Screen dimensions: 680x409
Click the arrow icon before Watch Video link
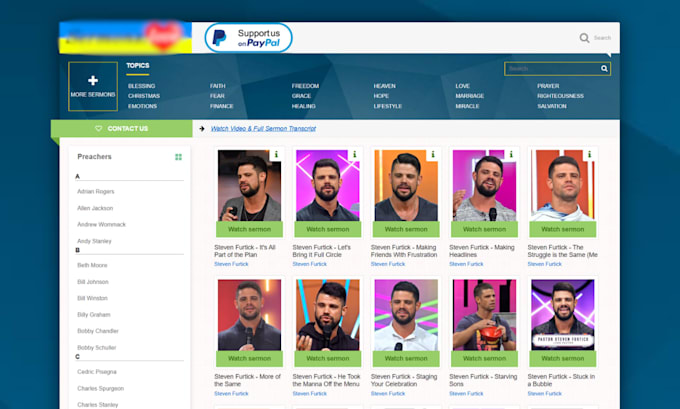[x=202, y=128]
